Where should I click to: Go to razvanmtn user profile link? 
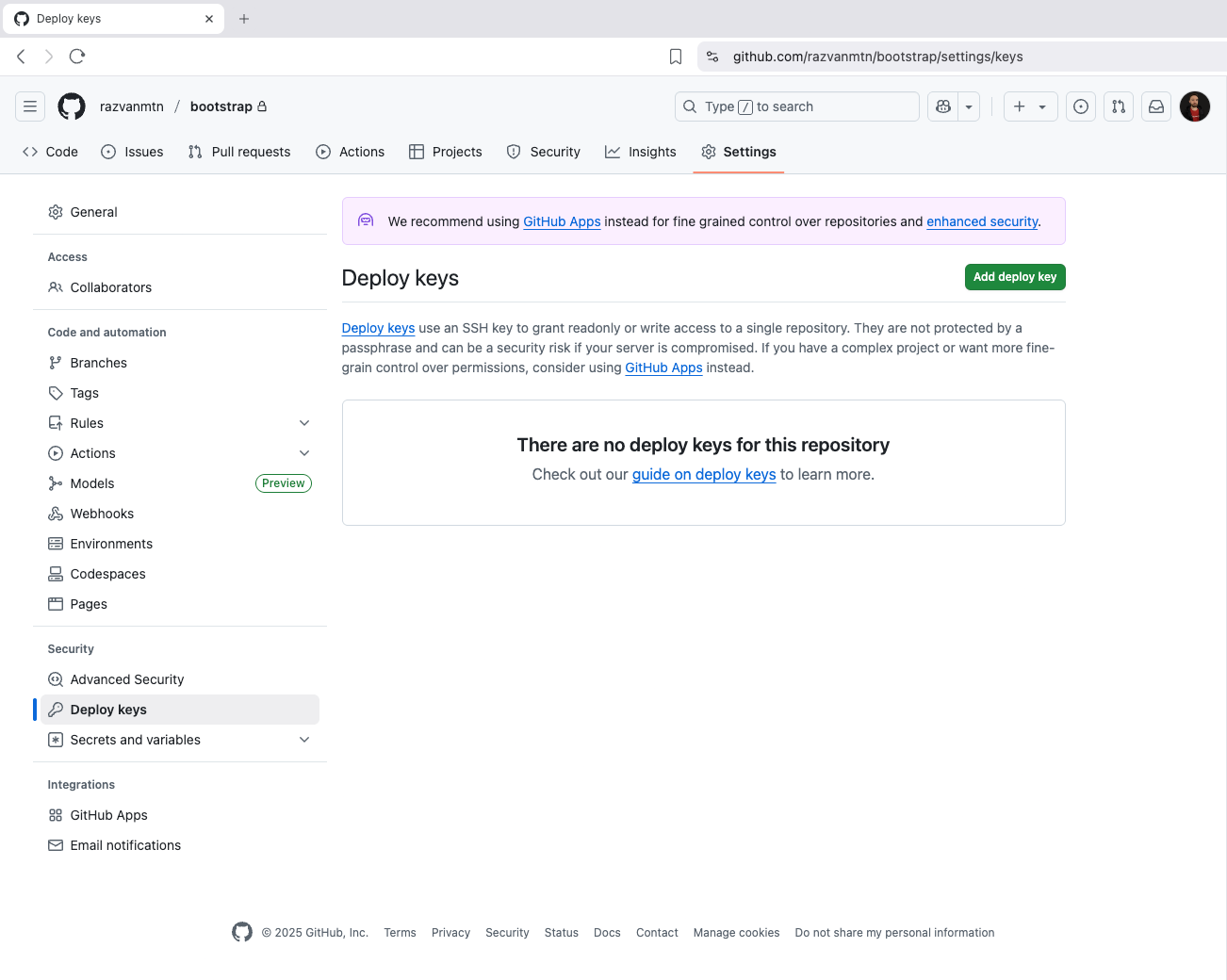tap(132, 106)
